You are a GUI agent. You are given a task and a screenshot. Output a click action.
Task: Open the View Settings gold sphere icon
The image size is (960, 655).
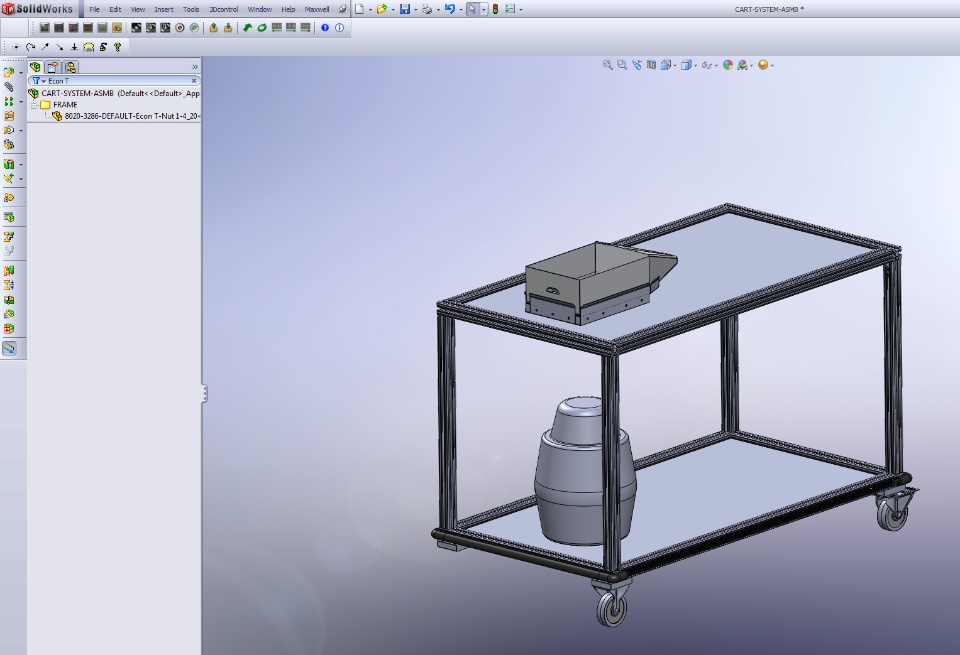click(x=763, y=65)
